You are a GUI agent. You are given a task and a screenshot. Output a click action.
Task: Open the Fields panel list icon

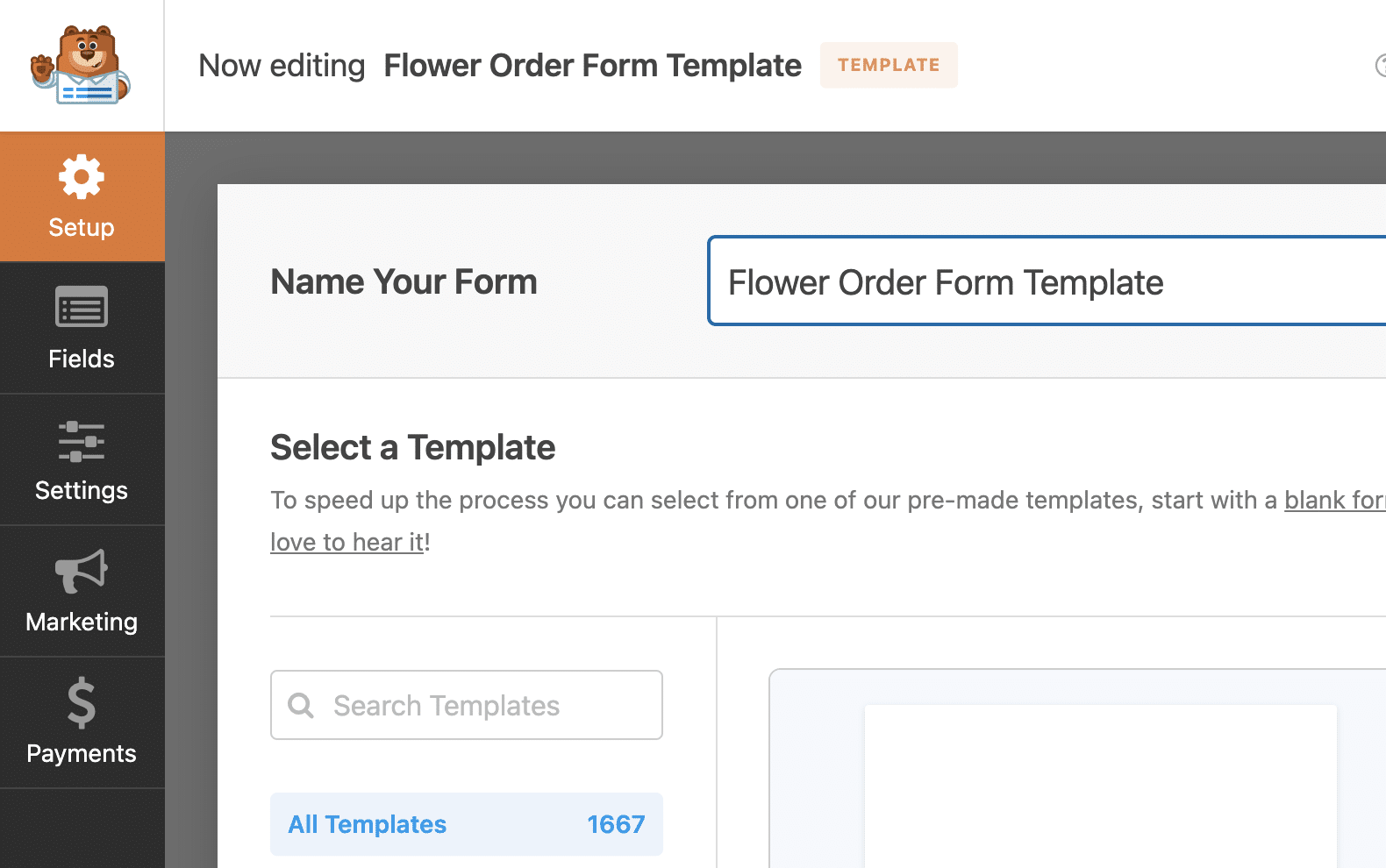pyautogui.click(x=82, y=308)
